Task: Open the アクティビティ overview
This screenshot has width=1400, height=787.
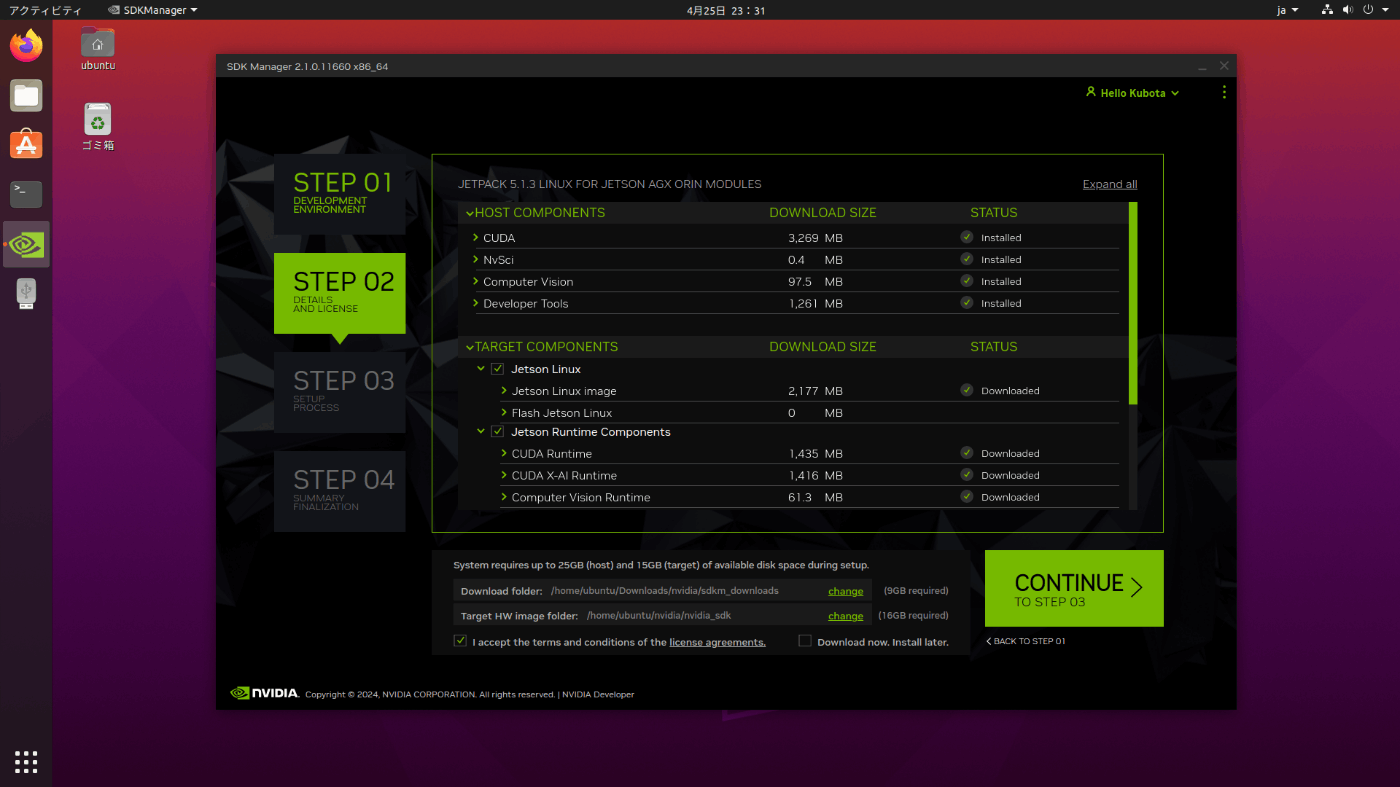Action: click(45, 10)
